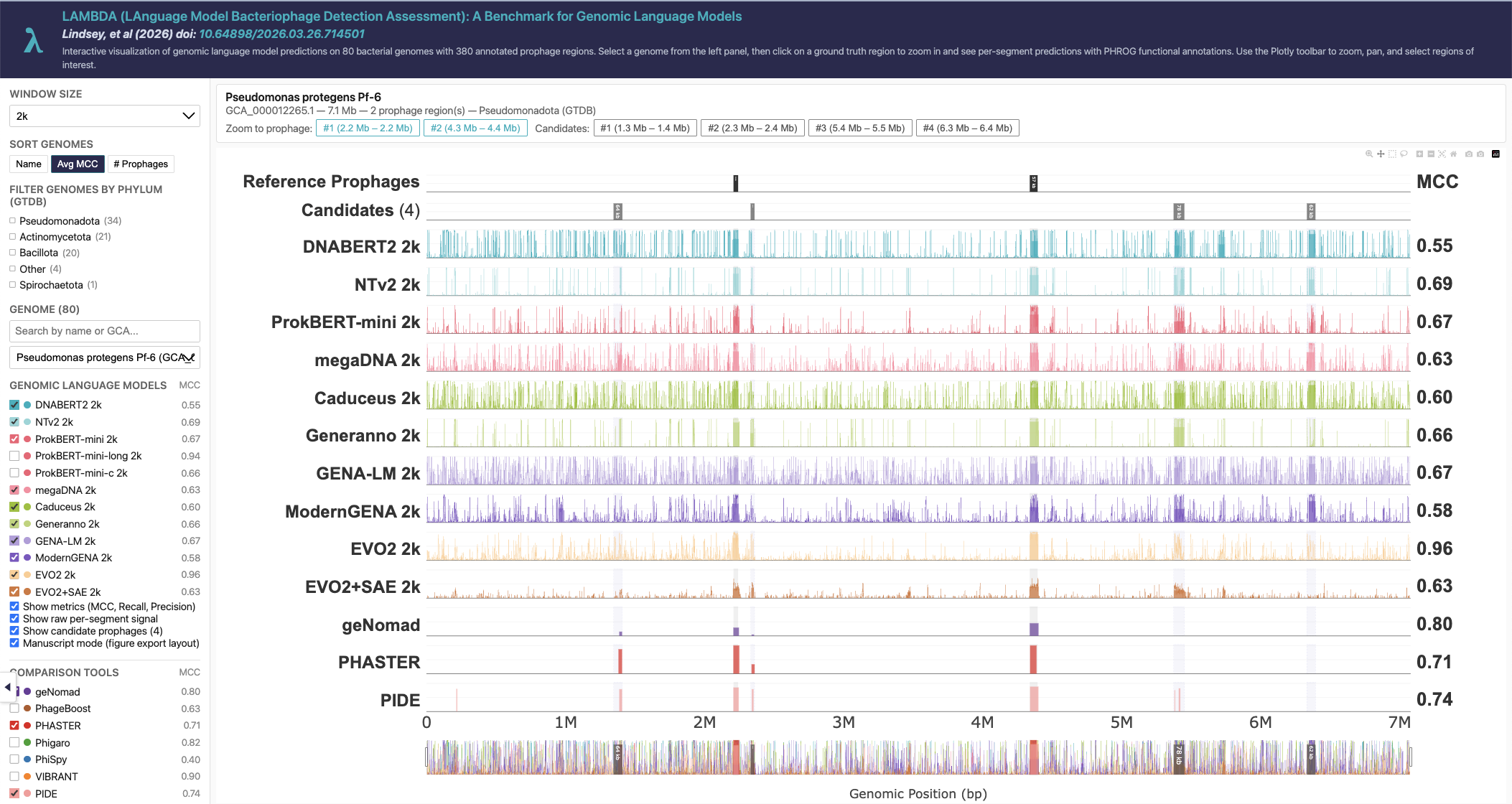Jump to candidate #1 (1.3 Mb – 1.4 Mb)
Screen dimensions: 1512x804
[645, 128]
